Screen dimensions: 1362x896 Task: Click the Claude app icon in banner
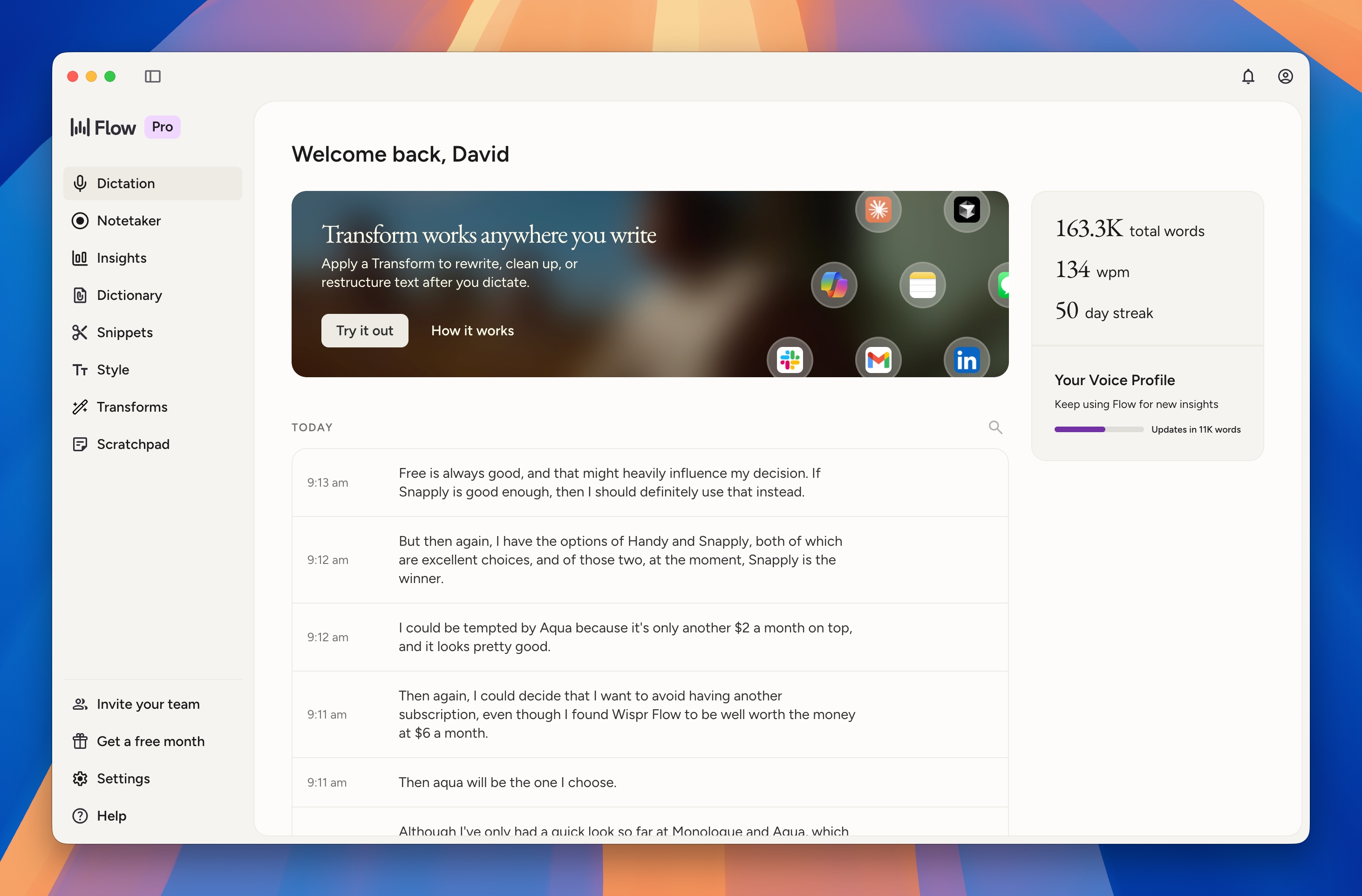pyautogui.click(x=878, y=210)
